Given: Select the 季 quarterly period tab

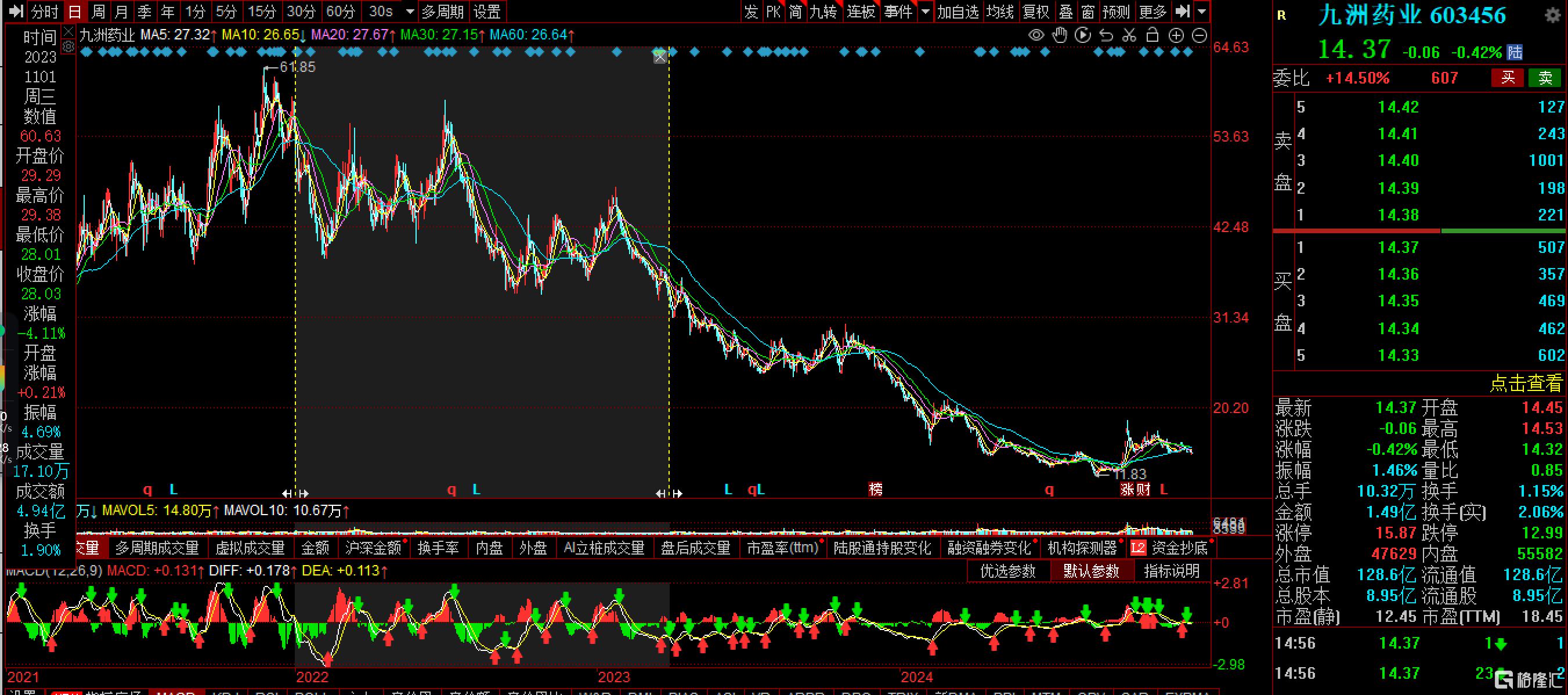Looking at the screenshot, I should click(144, 11).
